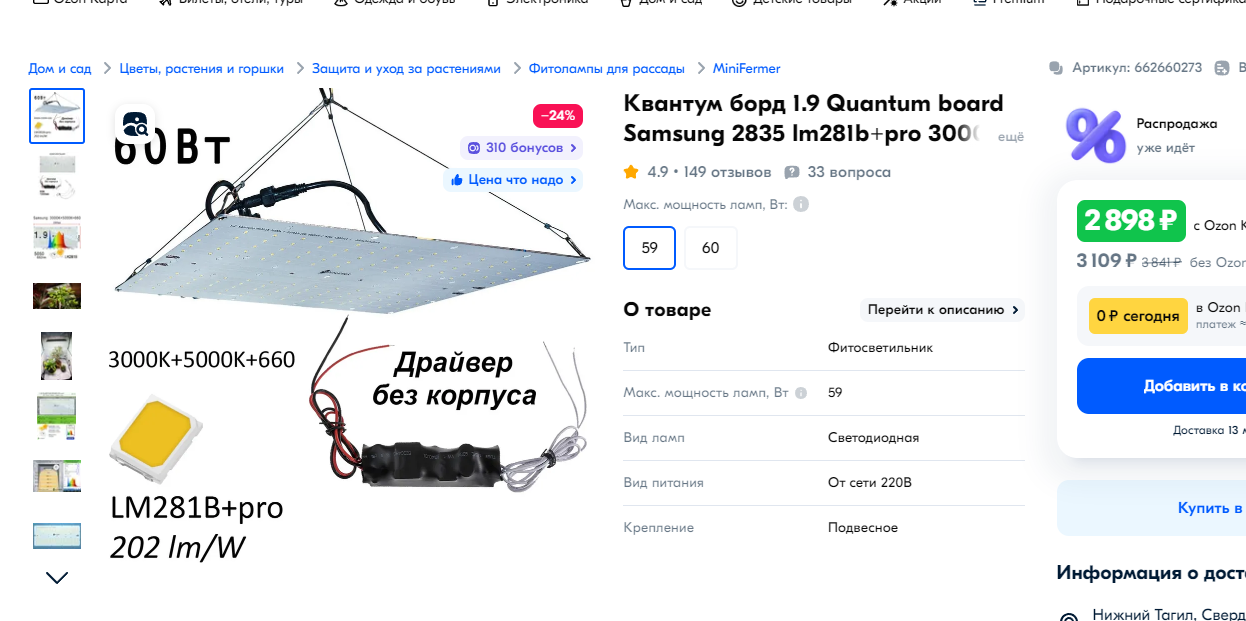Screen dimensions: 1246x621
Task: Open Дом и сад breadcrumb
Action: (x=60, y=68)
